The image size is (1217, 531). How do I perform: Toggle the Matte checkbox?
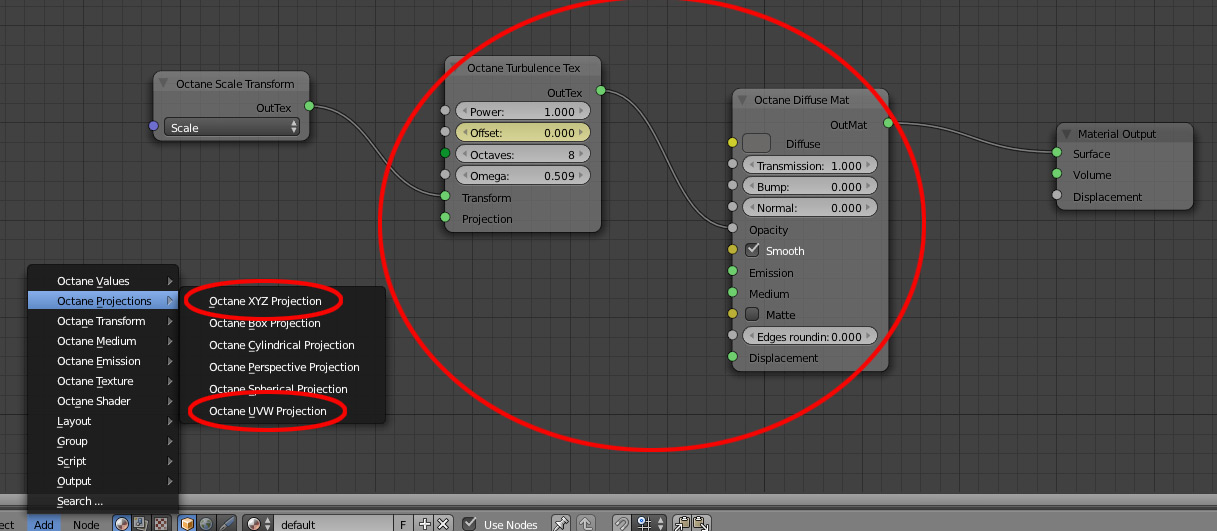[753, 314]
